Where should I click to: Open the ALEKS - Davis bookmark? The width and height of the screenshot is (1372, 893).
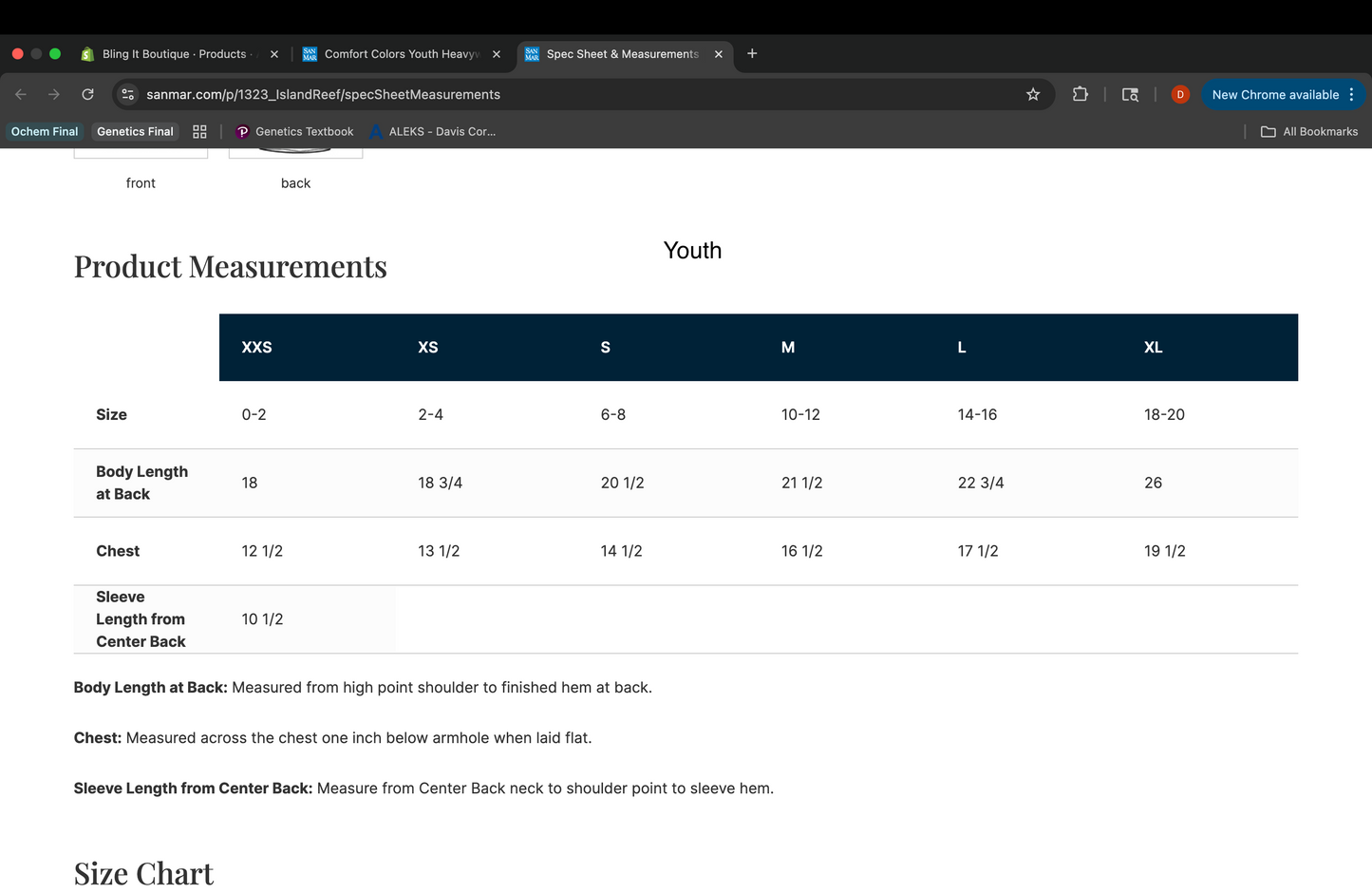432,131
